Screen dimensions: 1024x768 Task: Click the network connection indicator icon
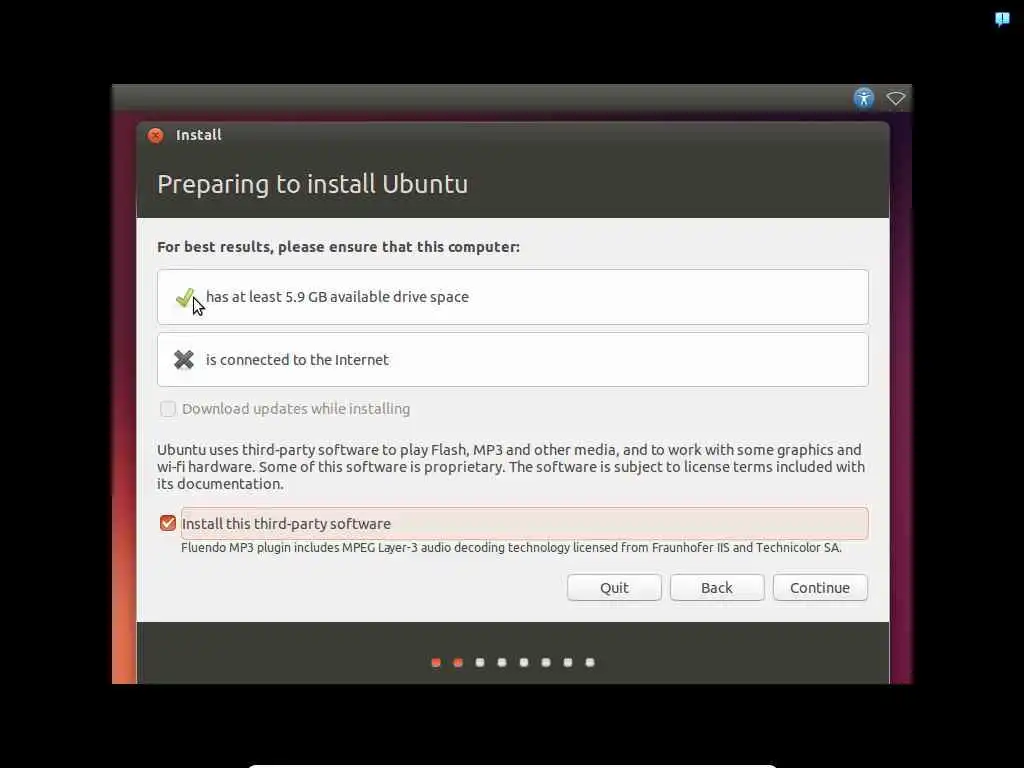pyautogui.click(x=895, y=99)
